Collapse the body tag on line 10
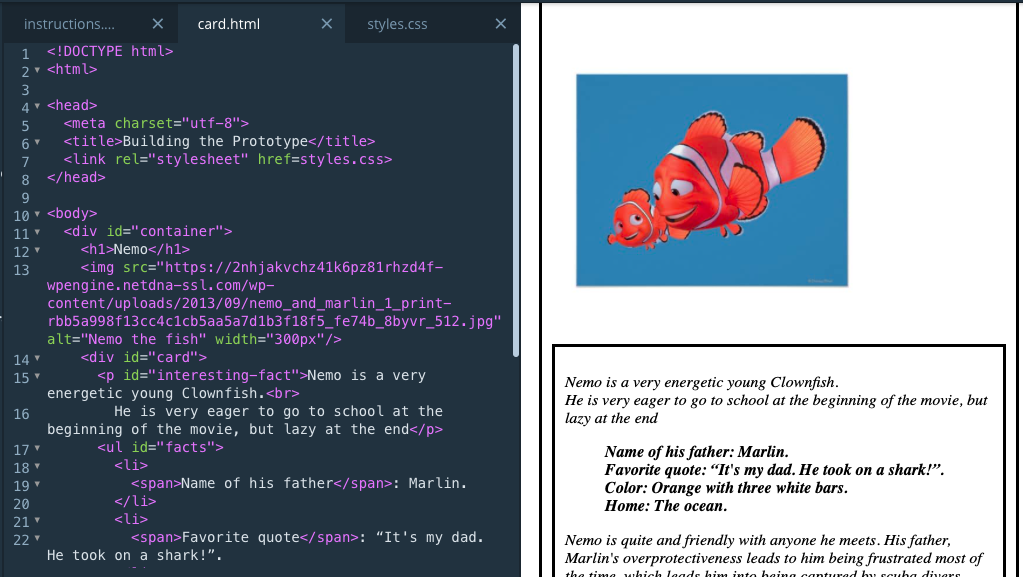This screenshot has width=1023, height=577. 37,214
